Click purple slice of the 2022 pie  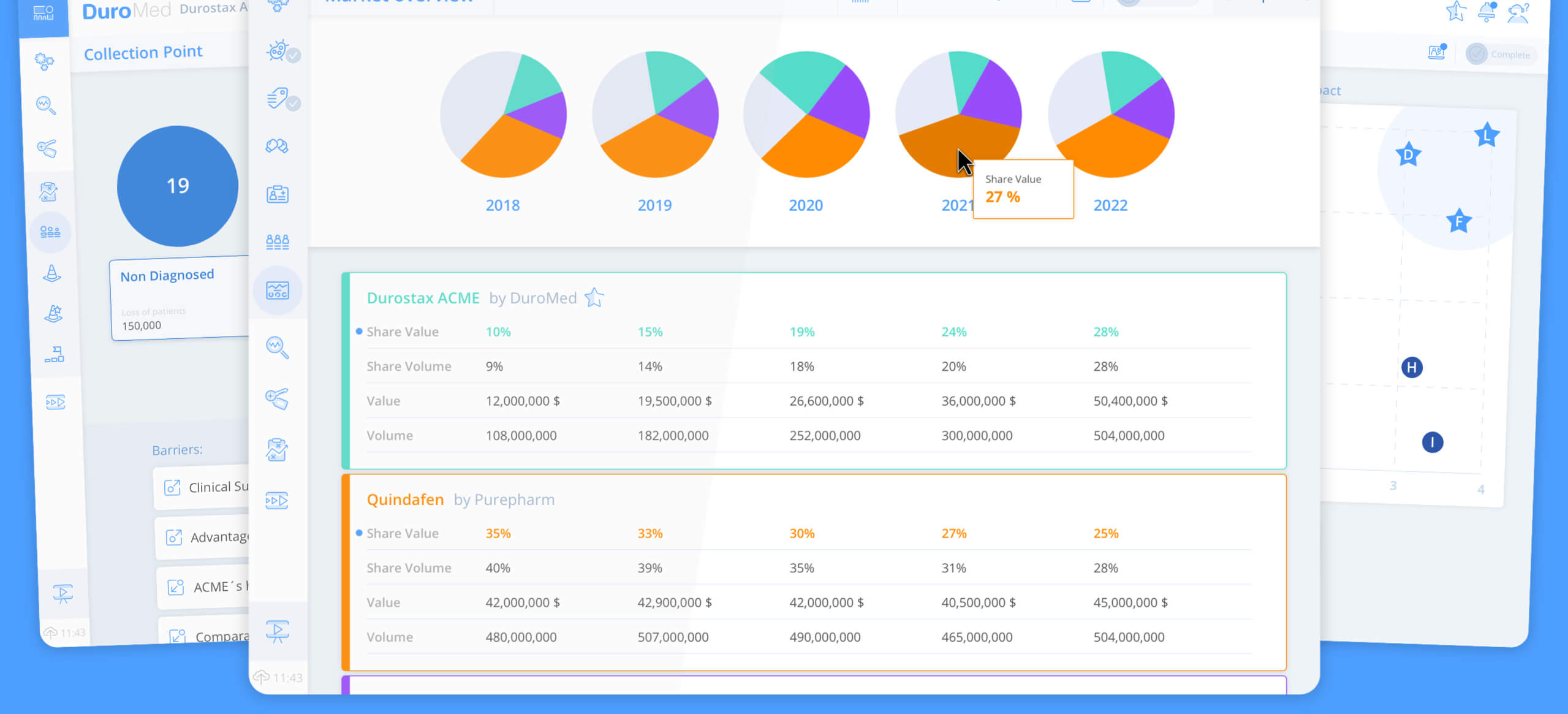click(x=1147, y=110)
